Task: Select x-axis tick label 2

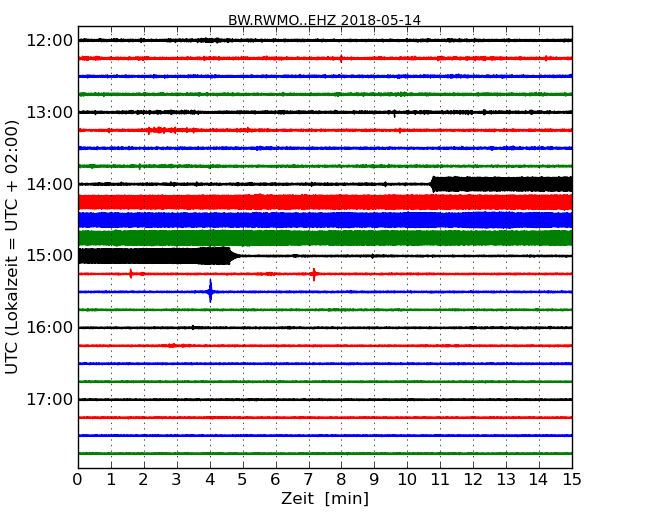Action: click(x=143, y=480)
